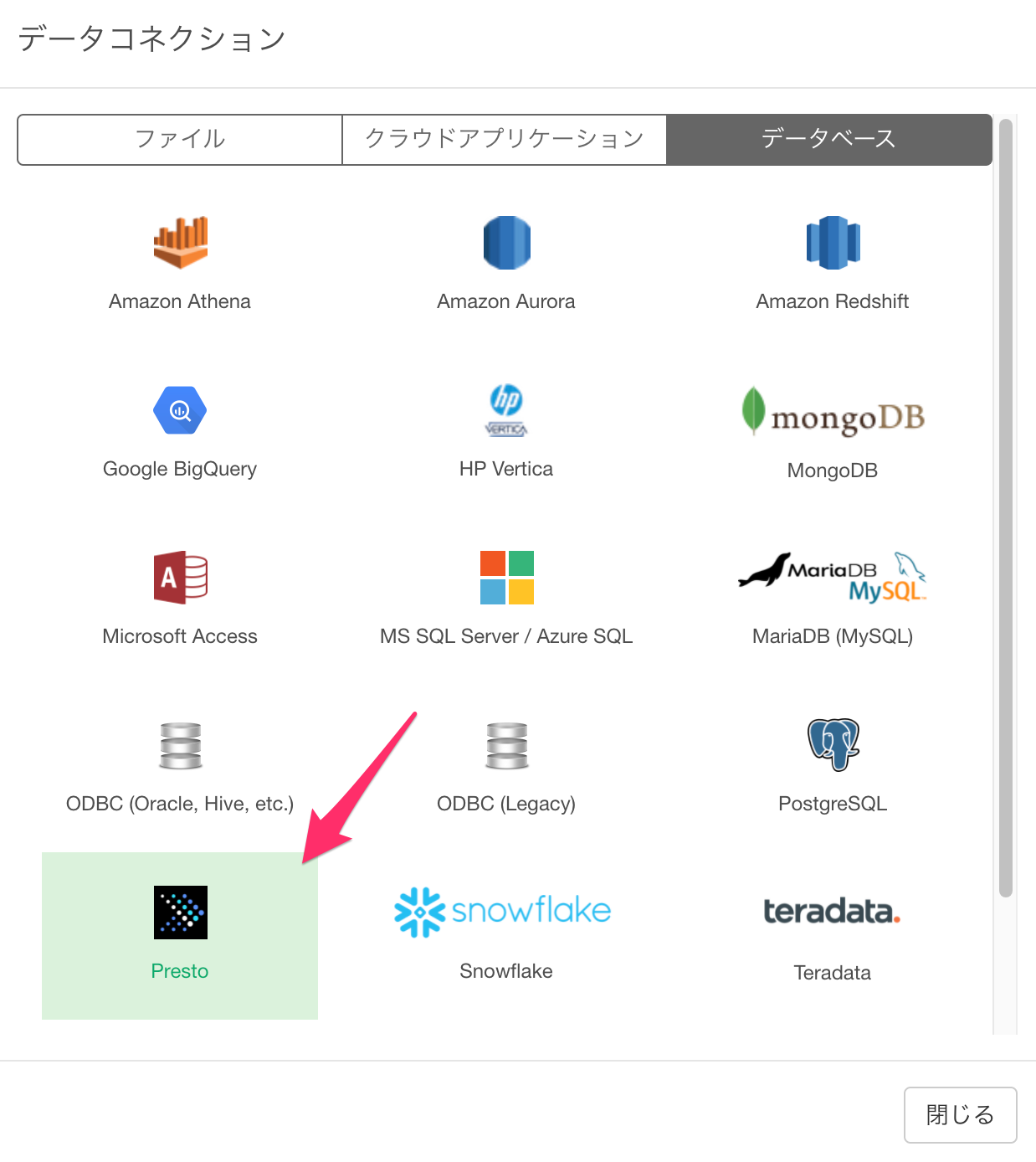This screenshot has width=1036, height=1162.
Task: Click the Amazon Athena label
Action: point(180,301)
